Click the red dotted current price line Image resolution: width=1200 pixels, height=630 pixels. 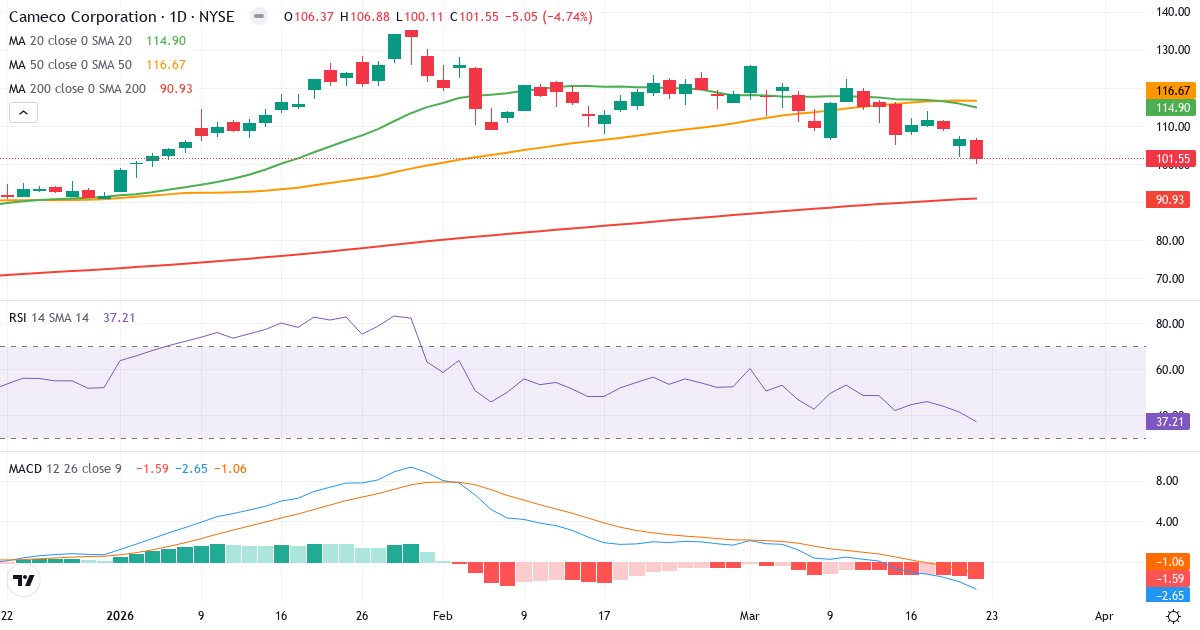[x=600, y=158]
